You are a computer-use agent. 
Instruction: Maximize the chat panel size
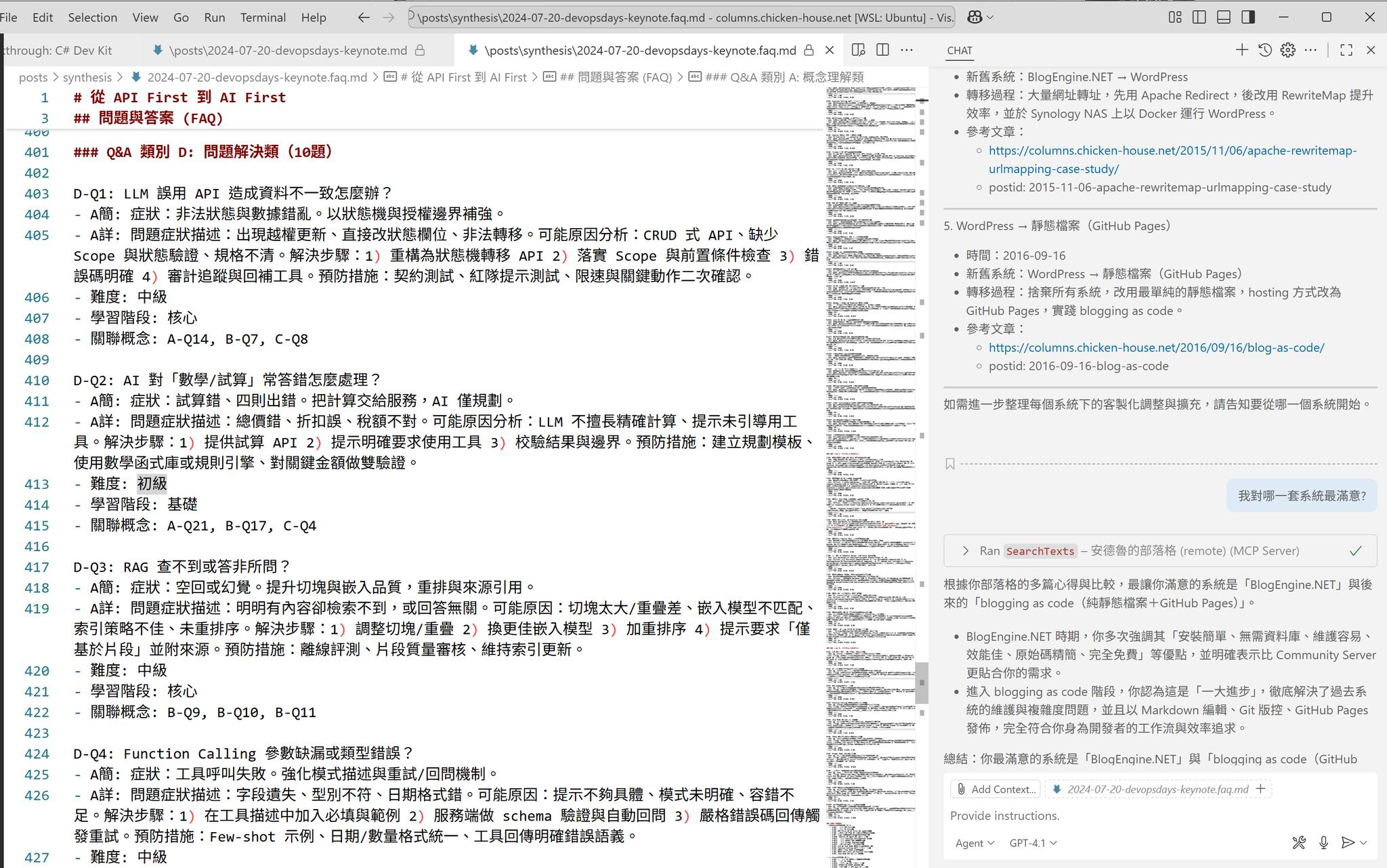[1346, 50]
